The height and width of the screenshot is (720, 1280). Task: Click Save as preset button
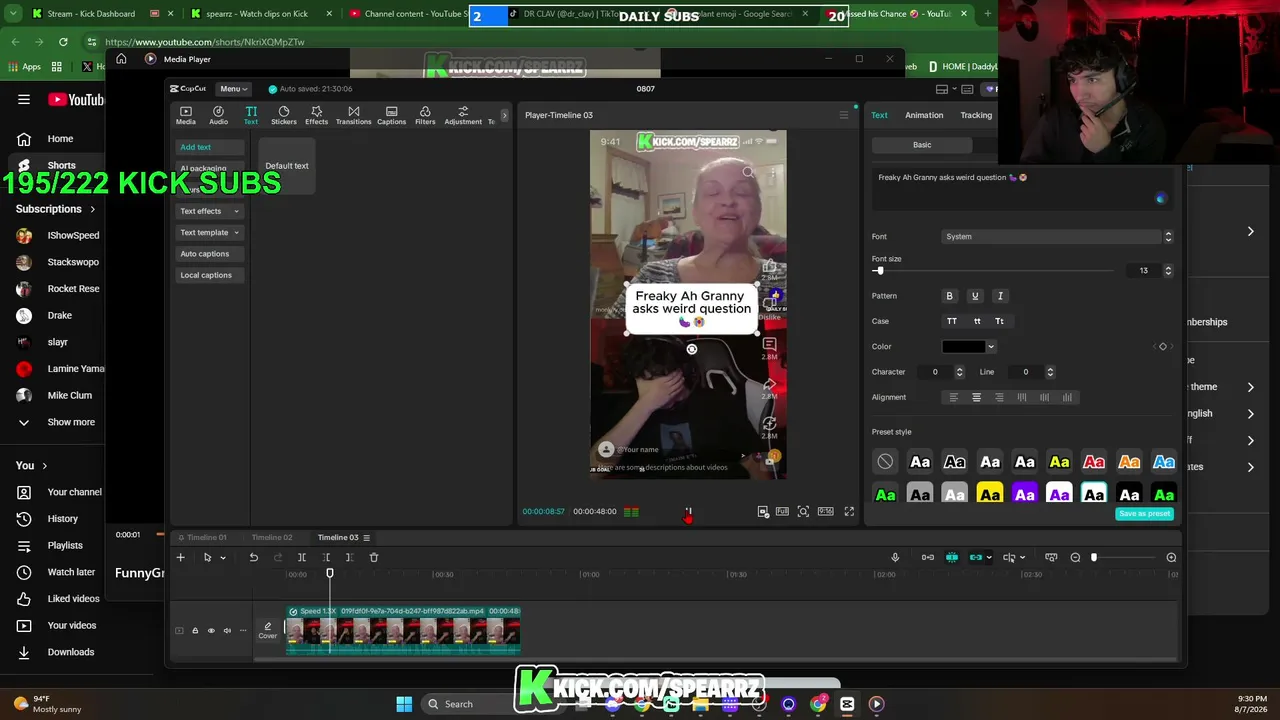(1144, 514)
